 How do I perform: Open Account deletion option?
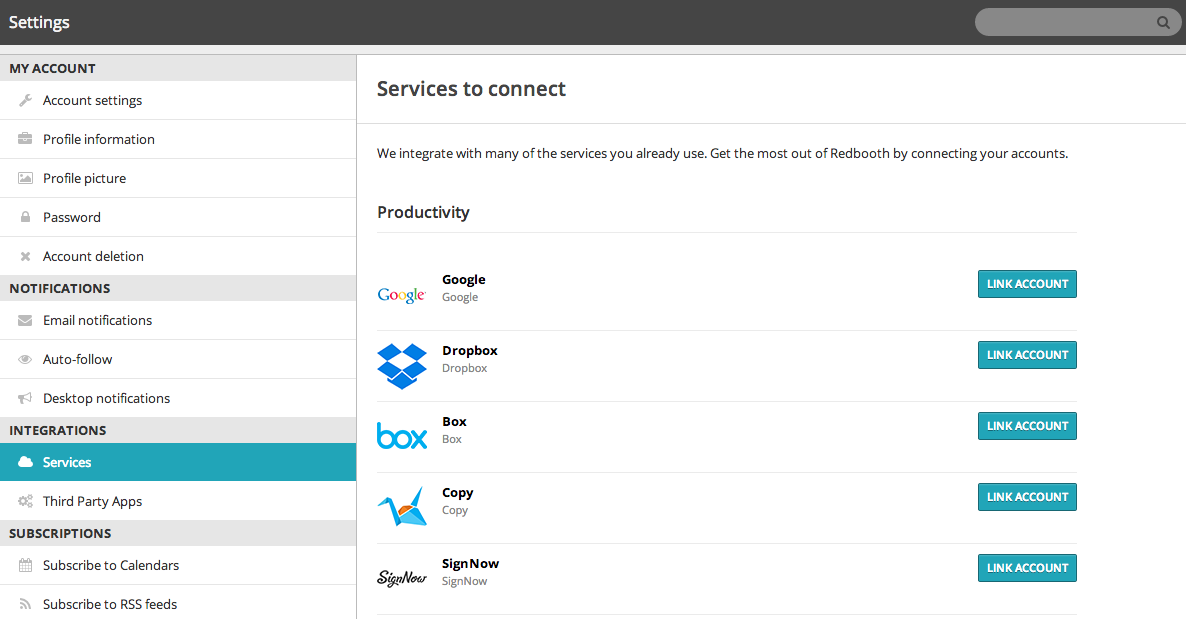point(93,256)
